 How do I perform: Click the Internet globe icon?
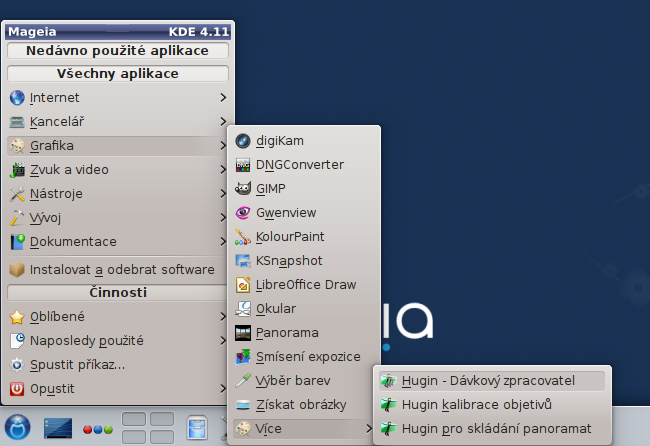pyautogui.click(x=17, y=98)
